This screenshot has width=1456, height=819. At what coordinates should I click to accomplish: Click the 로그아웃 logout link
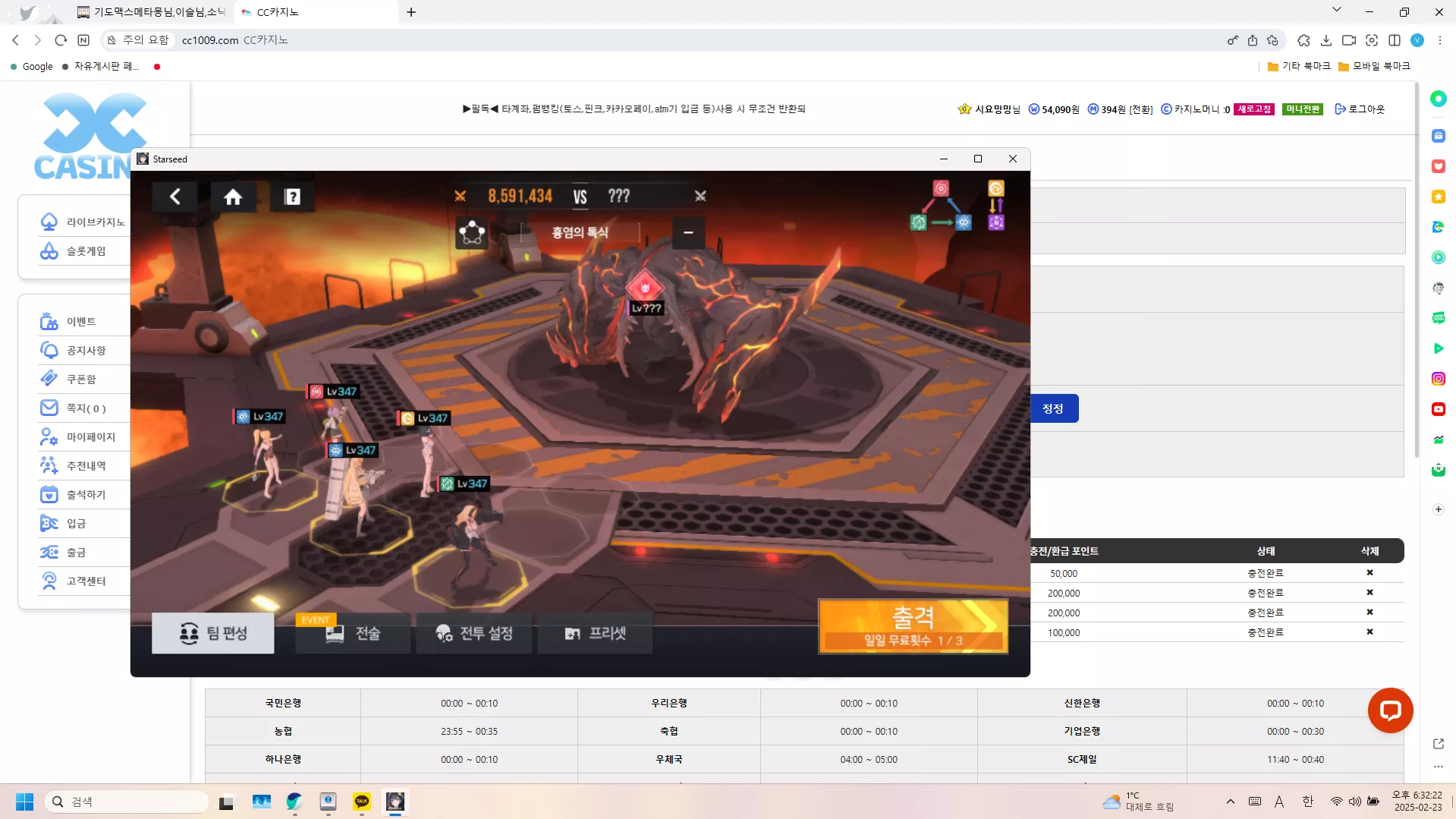coord(1360,109)
